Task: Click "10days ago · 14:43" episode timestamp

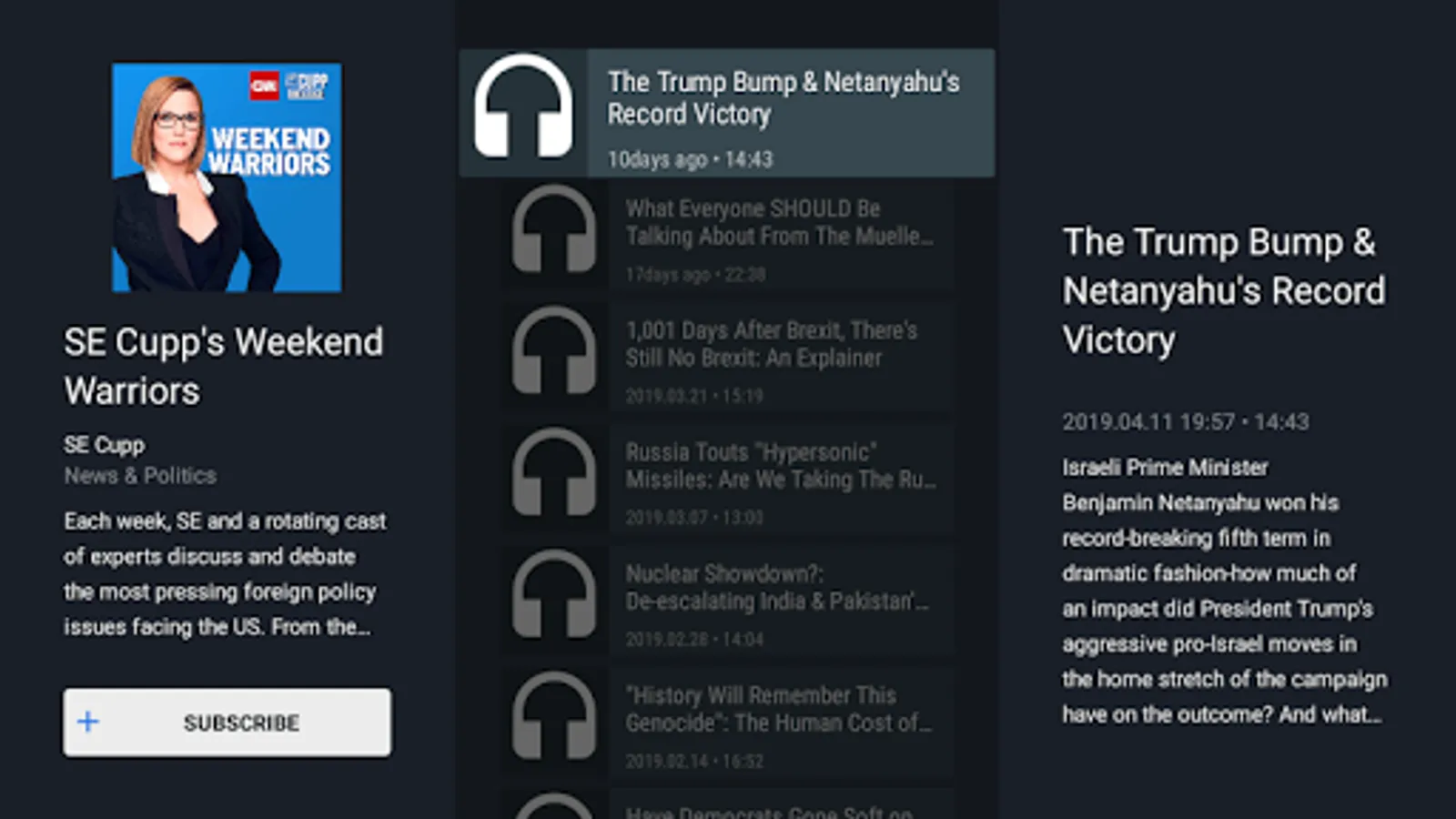Action: (x=691, y=159)
